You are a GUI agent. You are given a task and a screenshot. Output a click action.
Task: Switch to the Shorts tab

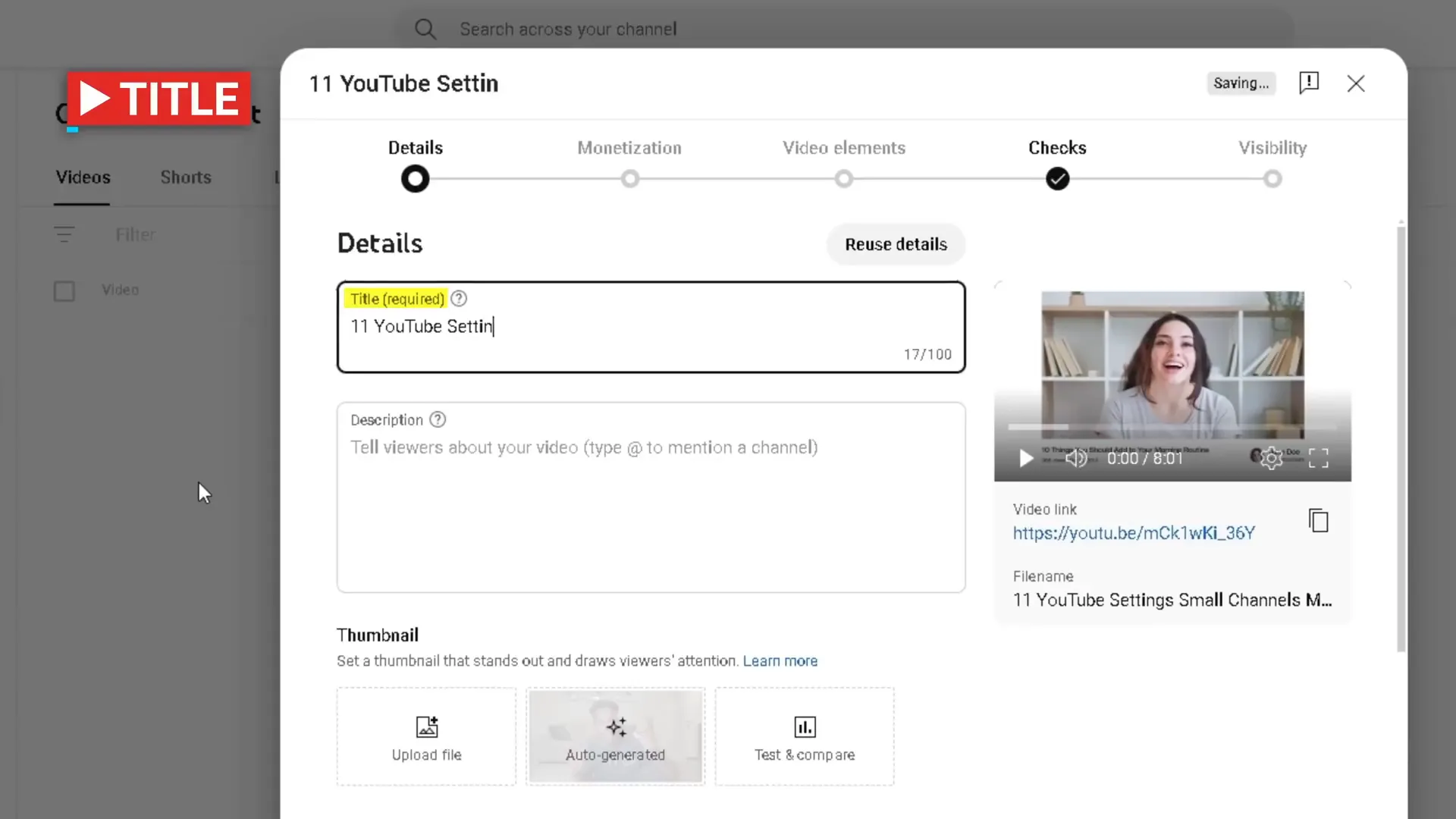185,177
